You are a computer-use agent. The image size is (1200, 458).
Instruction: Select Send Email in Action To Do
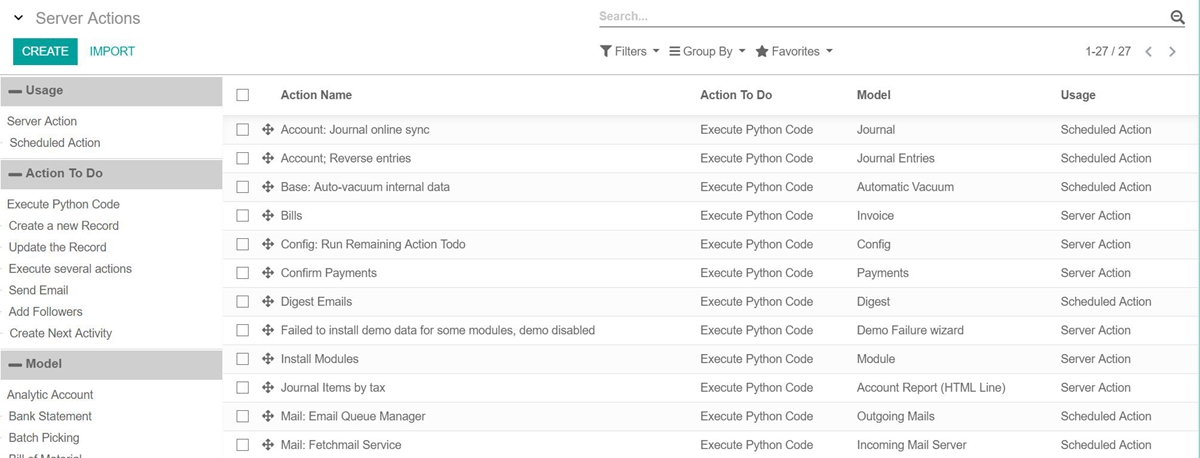[x=38, y=290]
